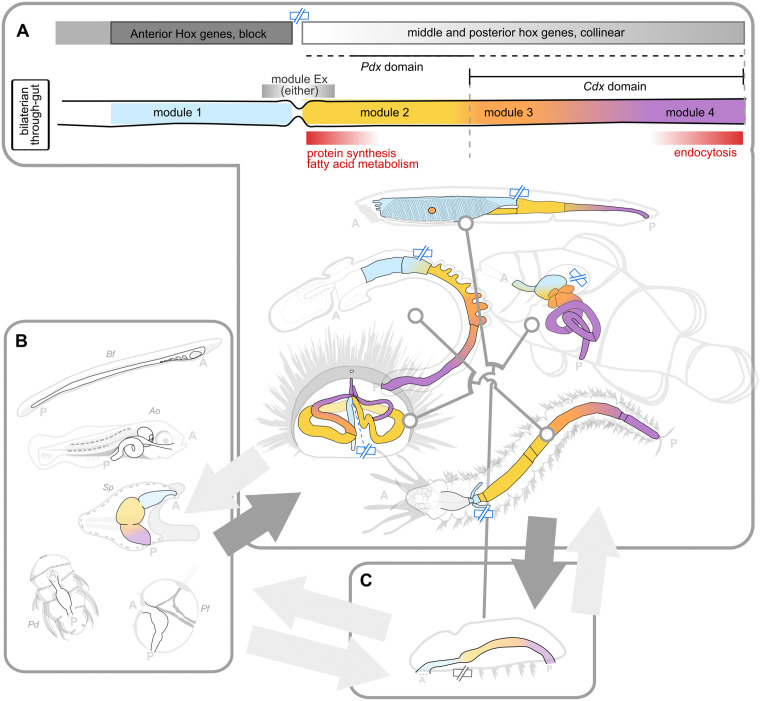
Task: Click the 'bilaterian through-gut' boxed label
Action: pos(31,115)
